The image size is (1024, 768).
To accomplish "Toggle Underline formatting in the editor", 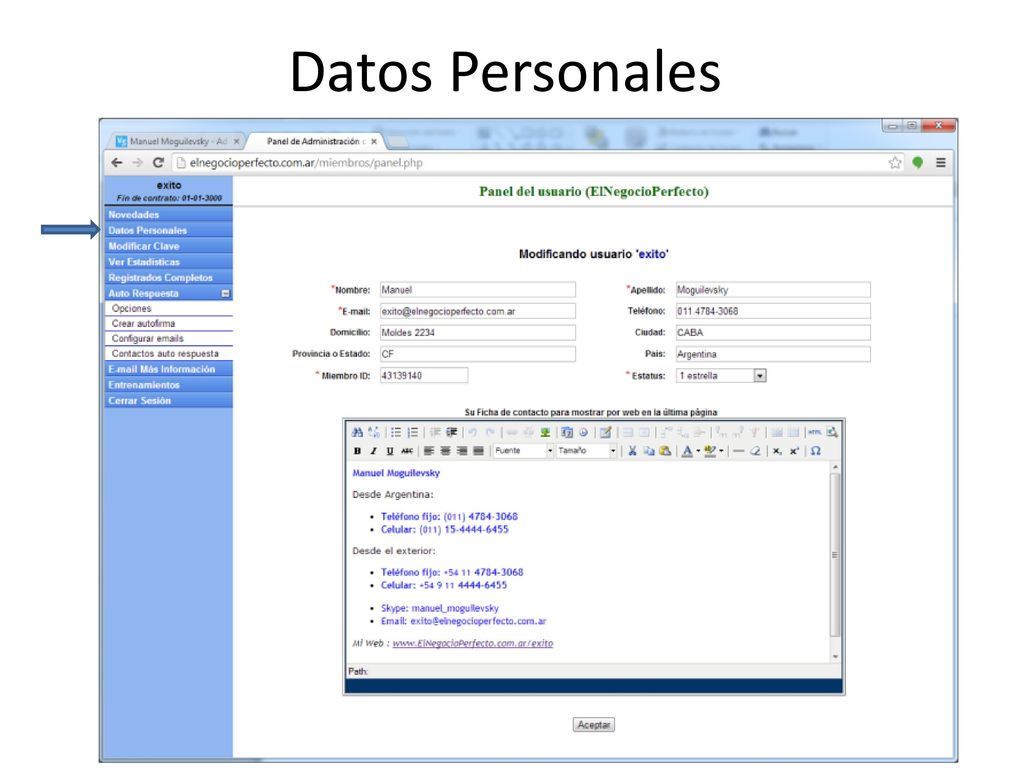I will (390, 451).
